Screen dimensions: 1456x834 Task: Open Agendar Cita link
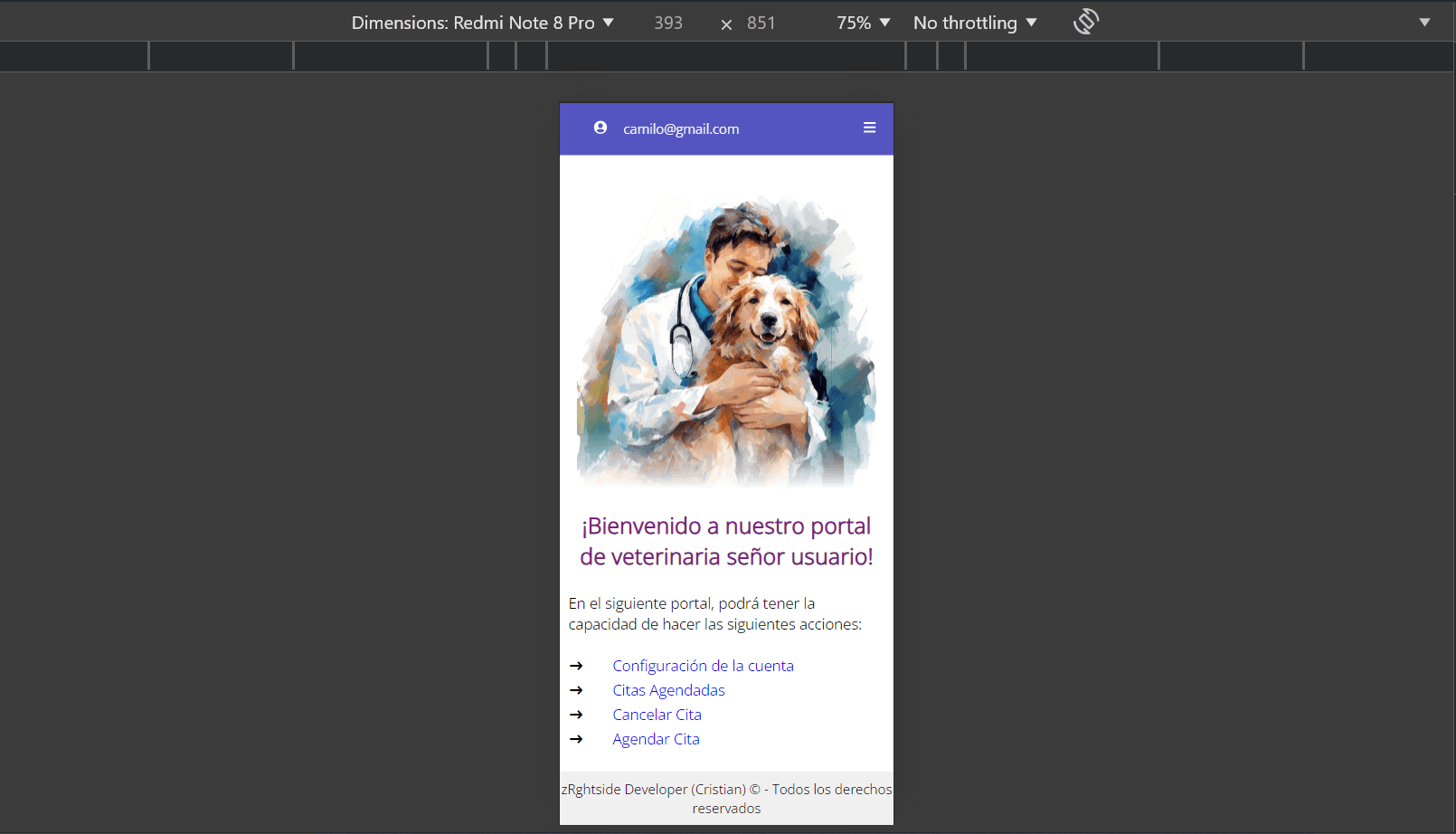[x=656, y=739]
